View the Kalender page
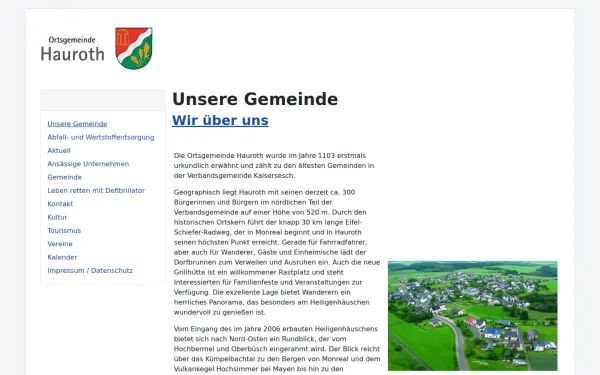The width and height of the screenshot is (600, 375). pos(62,257)
